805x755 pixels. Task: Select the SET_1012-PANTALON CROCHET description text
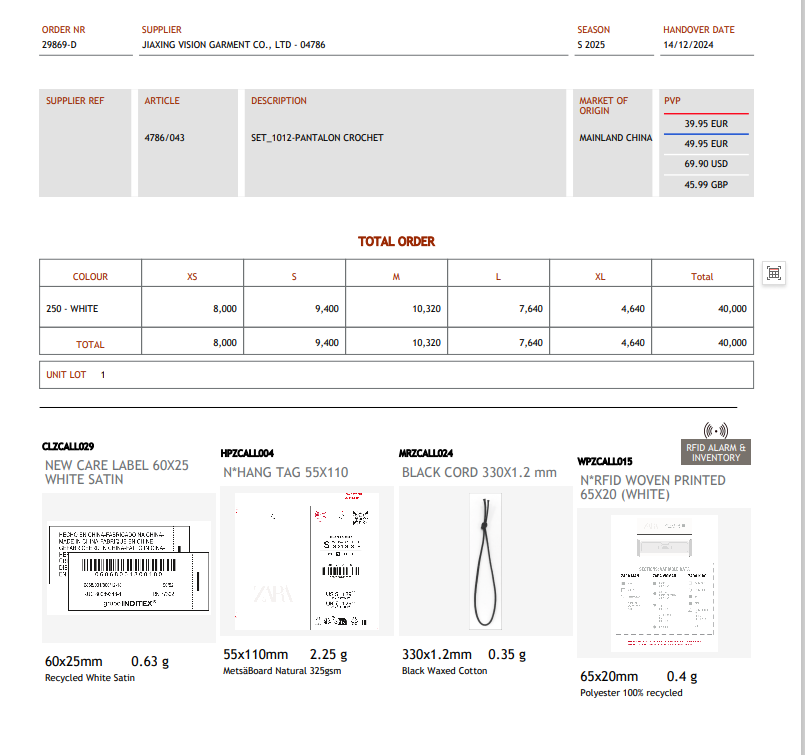[317, 138]
